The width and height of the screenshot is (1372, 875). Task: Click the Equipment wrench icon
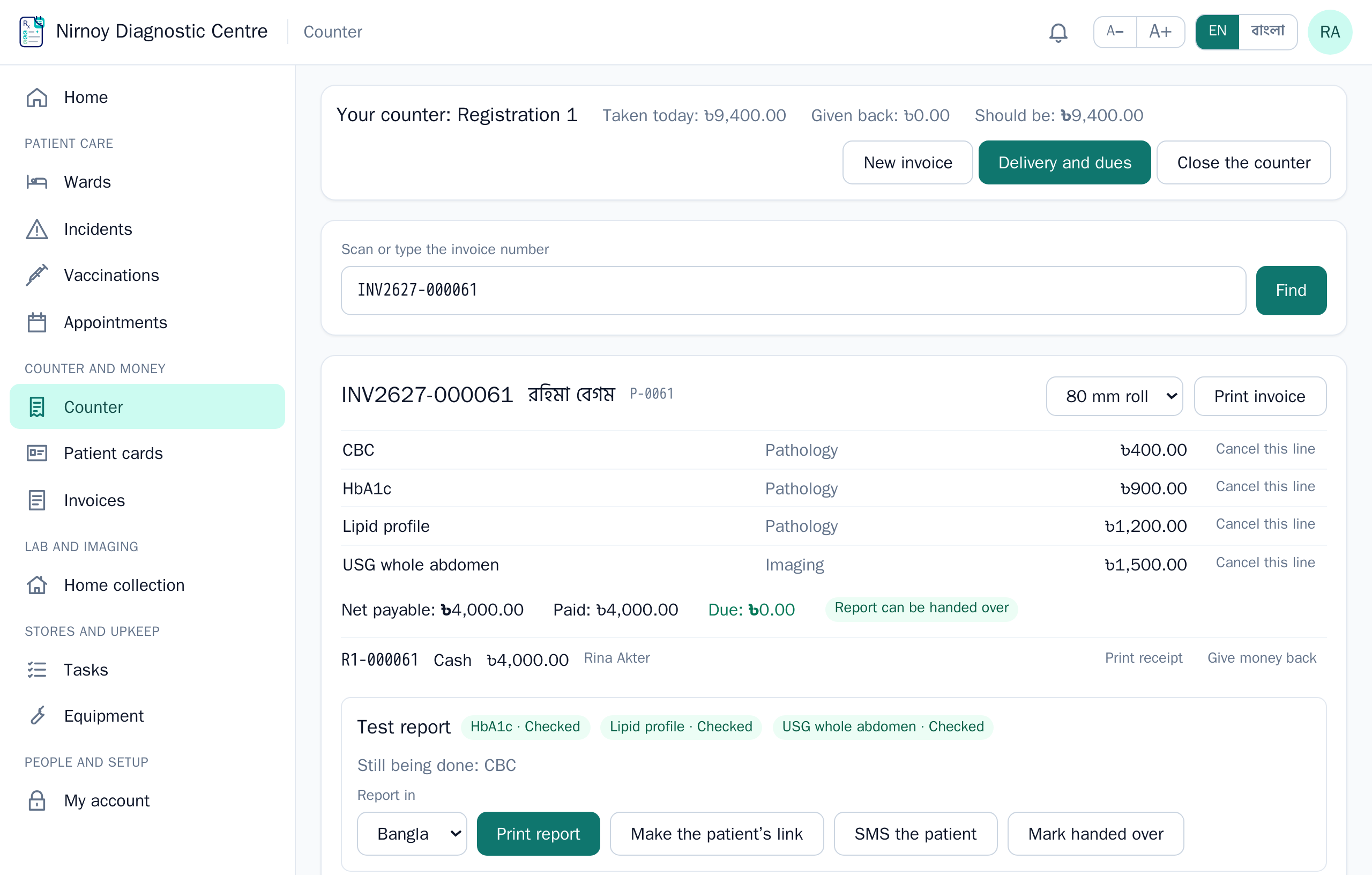point(37,715)
